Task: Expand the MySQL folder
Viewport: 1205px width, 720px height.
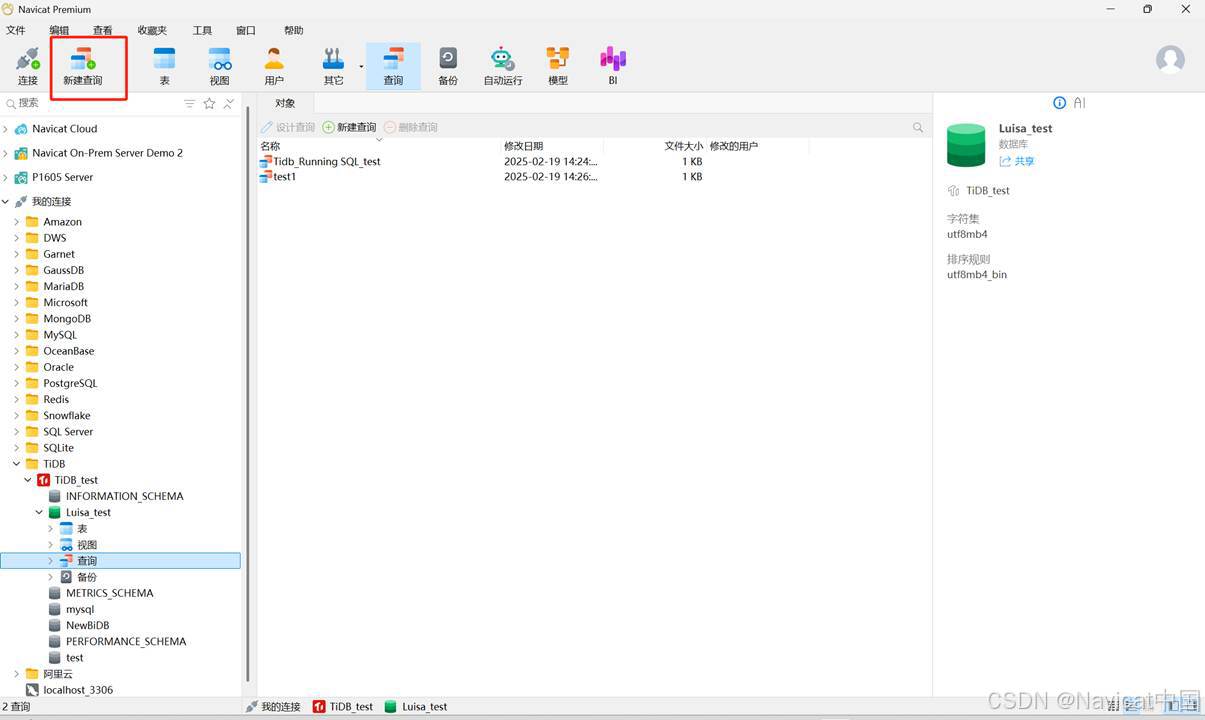Action: (17, 335)
